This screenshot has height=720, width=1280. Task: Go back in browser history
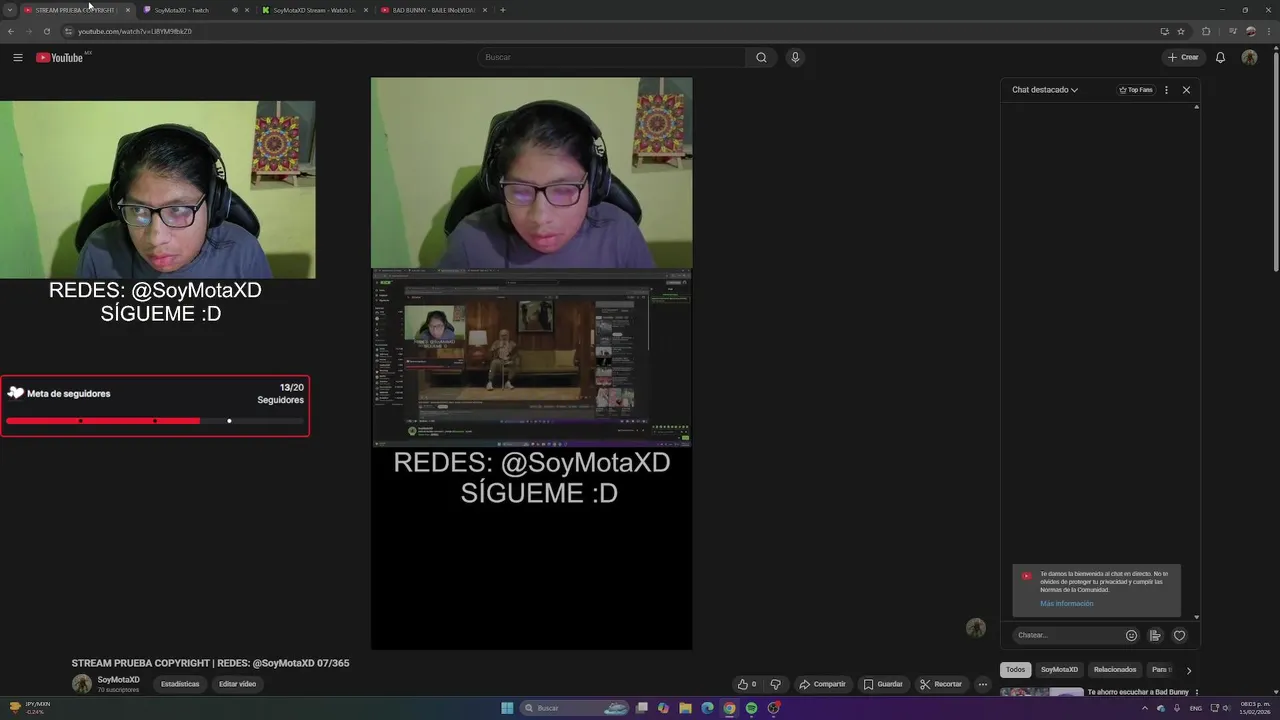[x=11, y=31]
